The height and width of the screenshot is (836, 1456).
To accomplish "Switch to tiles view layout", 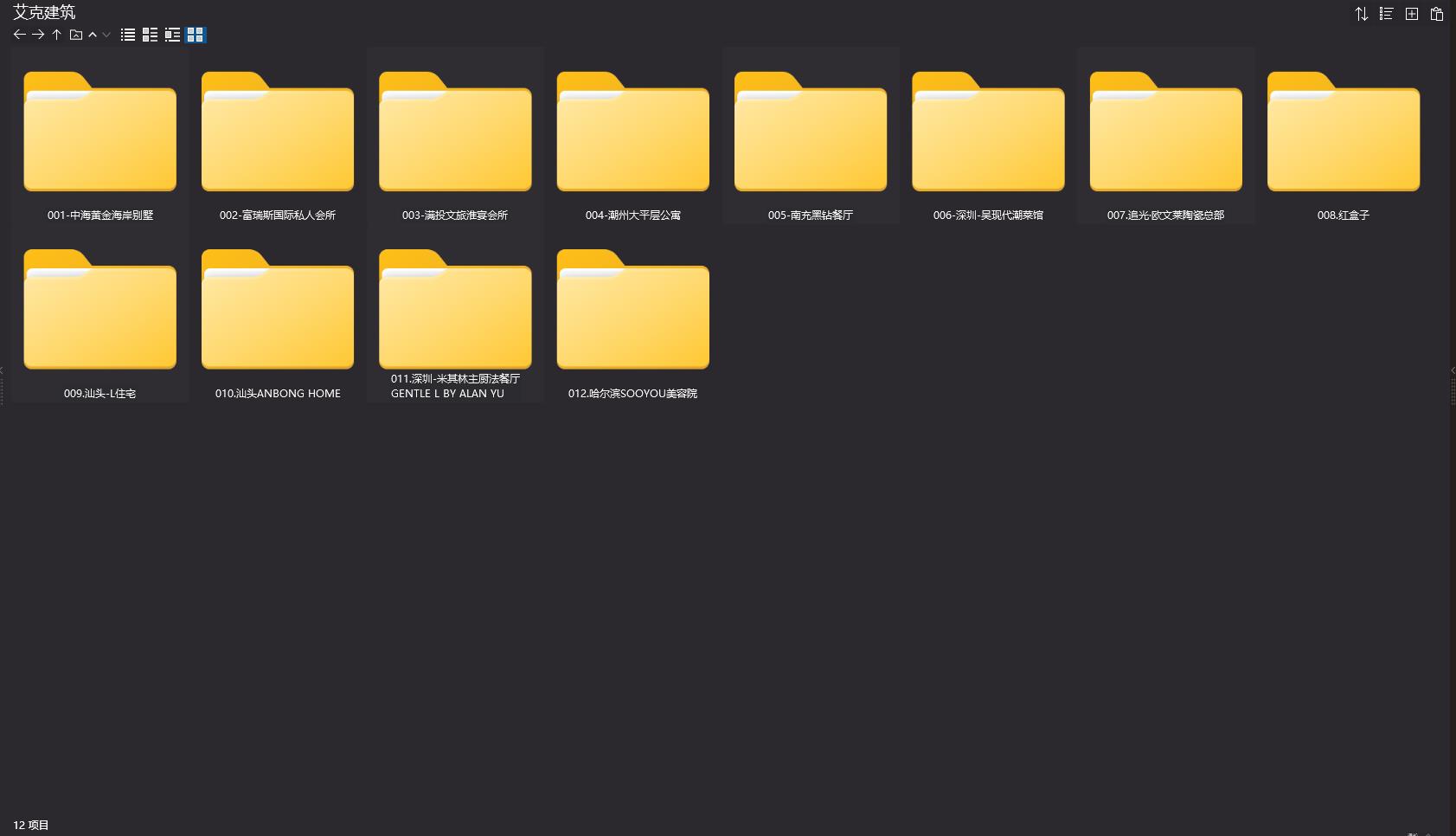I will [172, 35].
